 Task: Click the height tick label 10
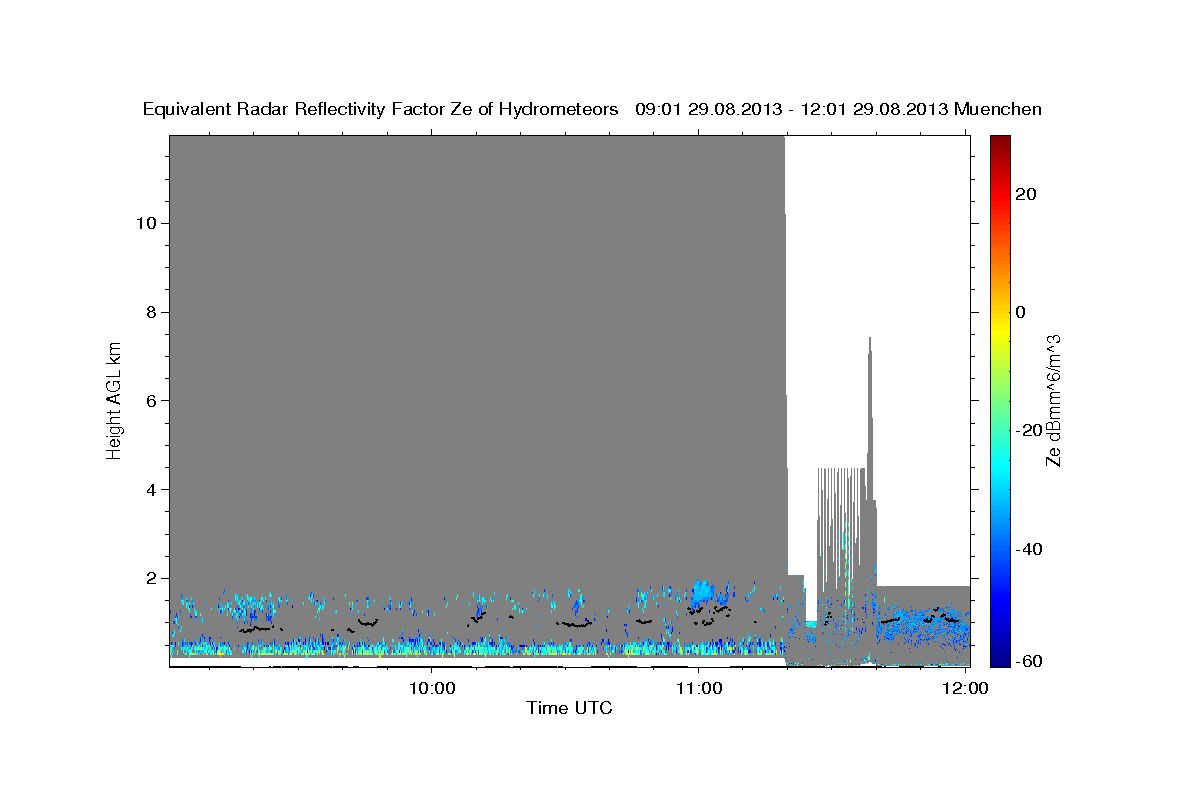[147, 222]
